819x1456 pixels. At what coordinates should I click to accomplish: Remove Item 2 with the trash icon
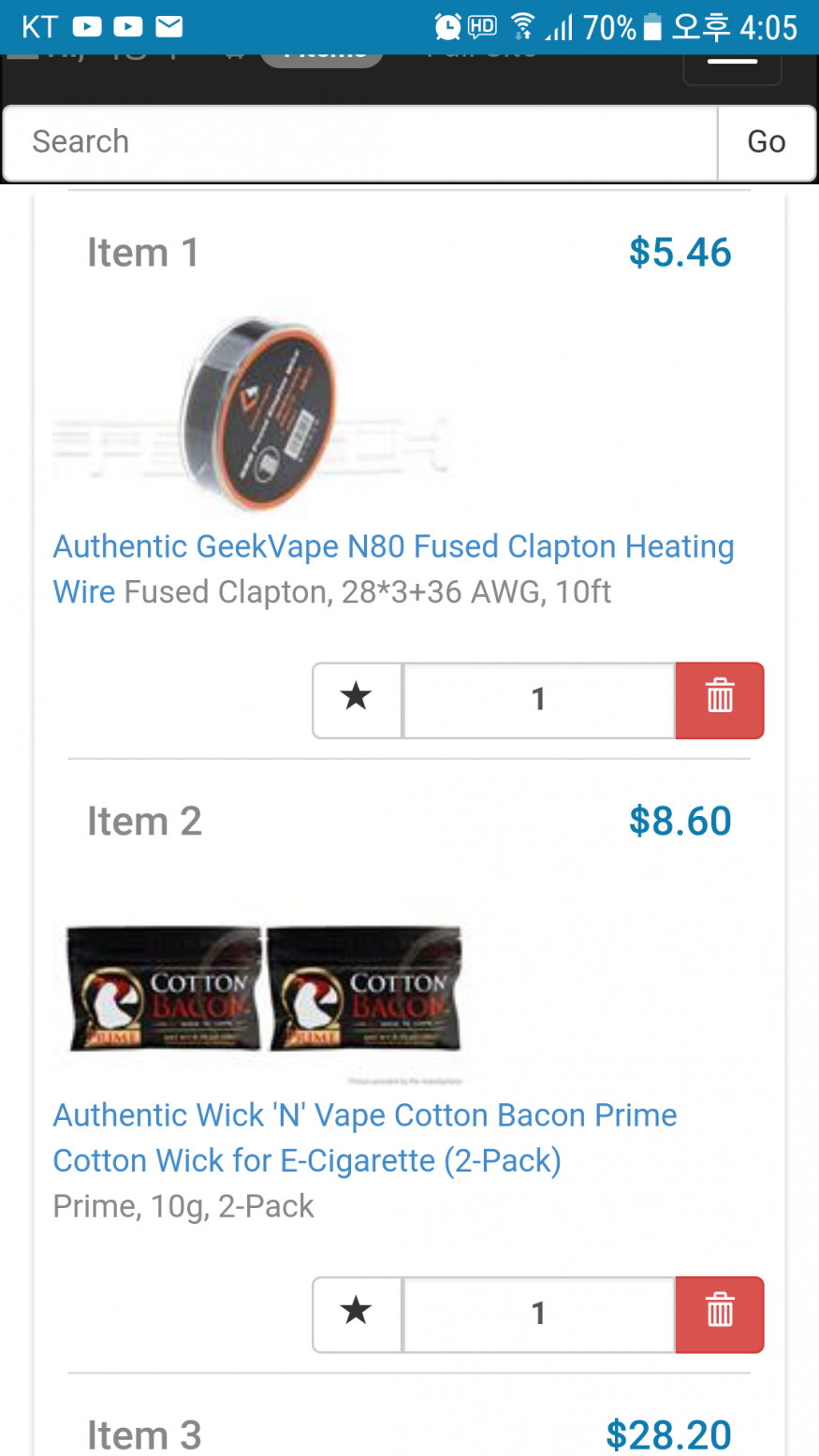719,1313
